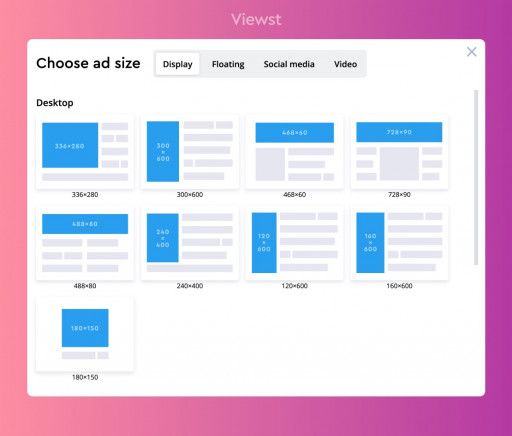The width and height of the screenshot is (512, 436).
Task: Click the dialog's vertical scrollbar
Action: coord(476,178)
